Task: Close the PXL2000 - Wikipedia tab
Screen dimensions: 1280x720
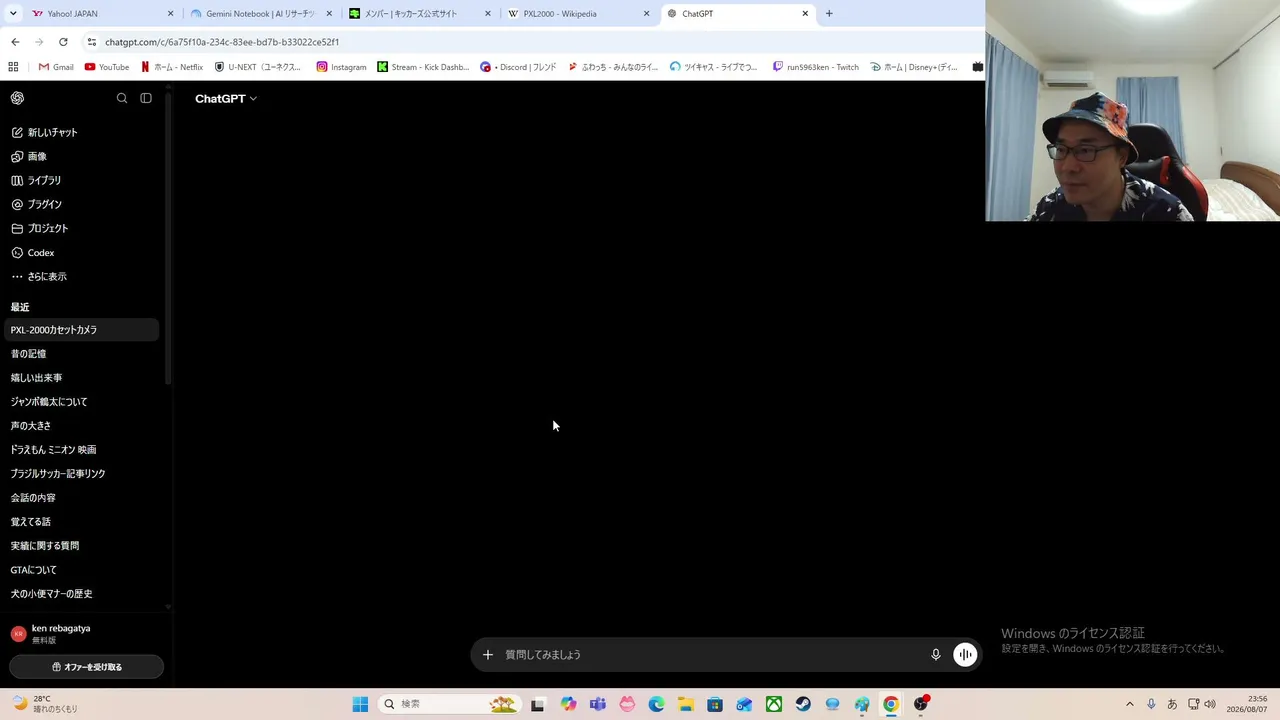Action: pos(647,14)
